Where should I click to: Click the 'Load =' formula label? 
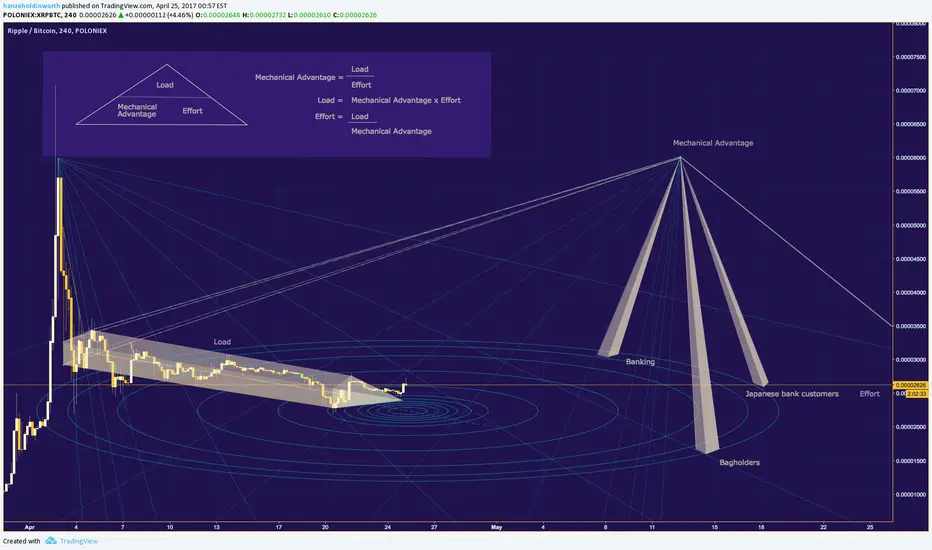coord(330,100)
